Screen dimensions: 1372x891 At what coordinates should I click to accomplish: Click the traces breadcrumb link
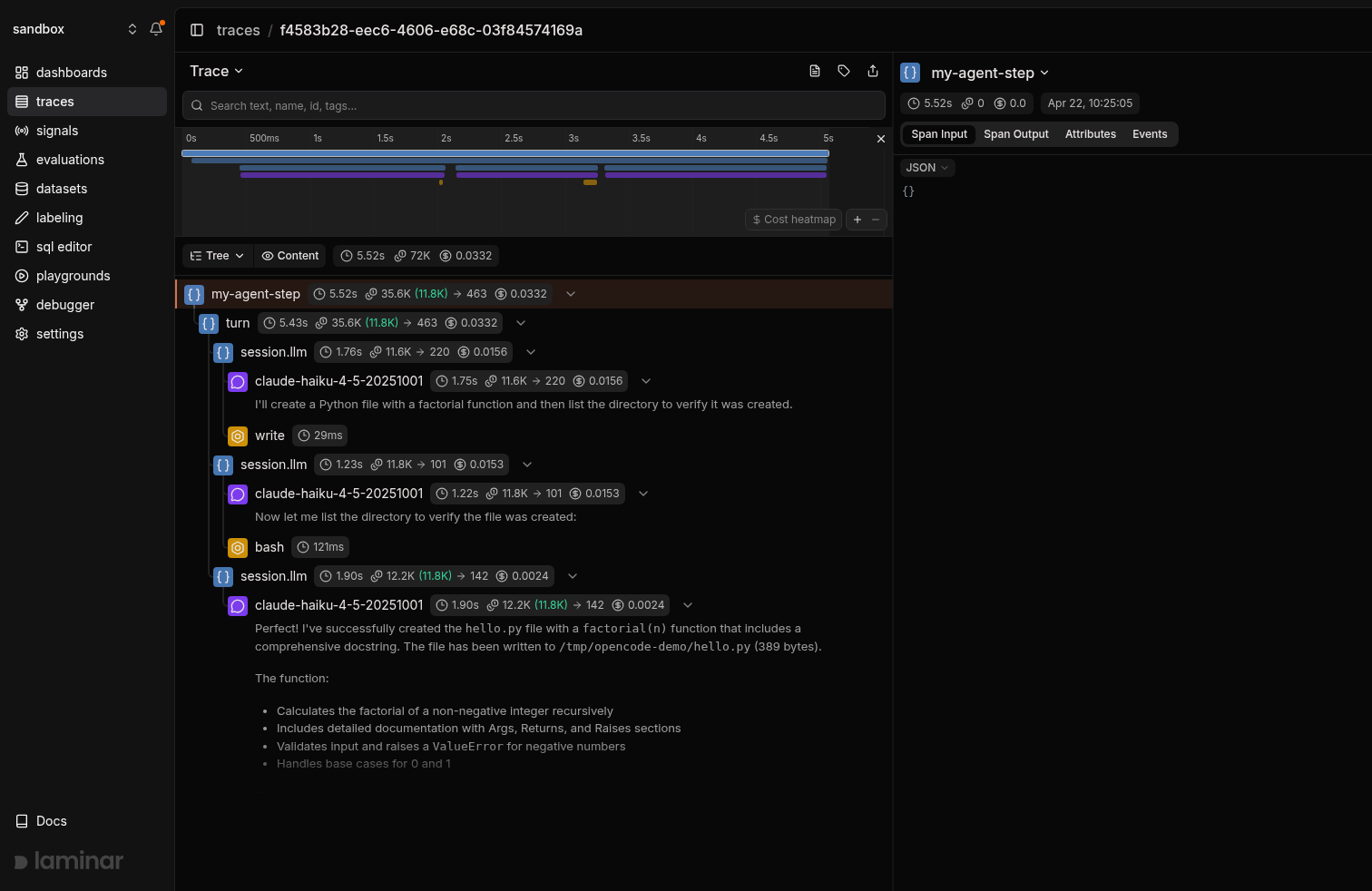click(239, 30)
